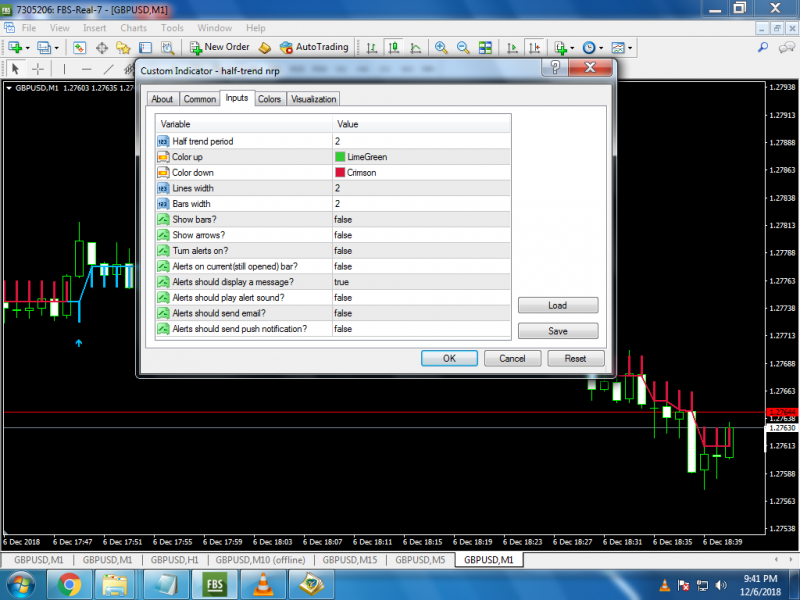Expand indicators dropdown arrow
Viewport: 800px width, 600px height.
pyautogui.click(x=572, y=48)
